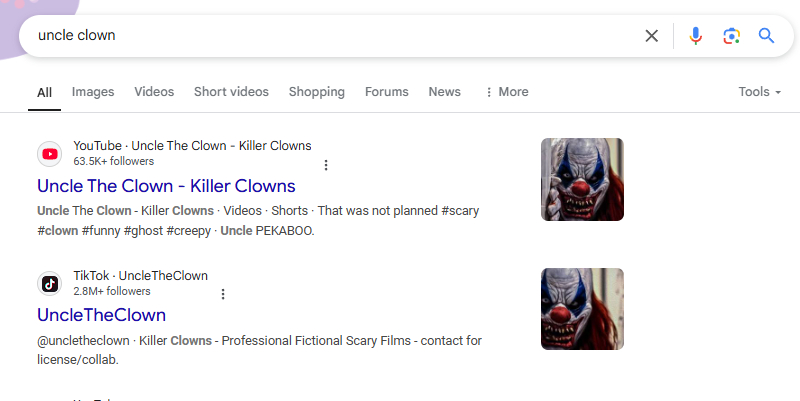This screenshot has width=800, height=401.
Task: Clear the search box with the X icon
Action: click(651, 36)
